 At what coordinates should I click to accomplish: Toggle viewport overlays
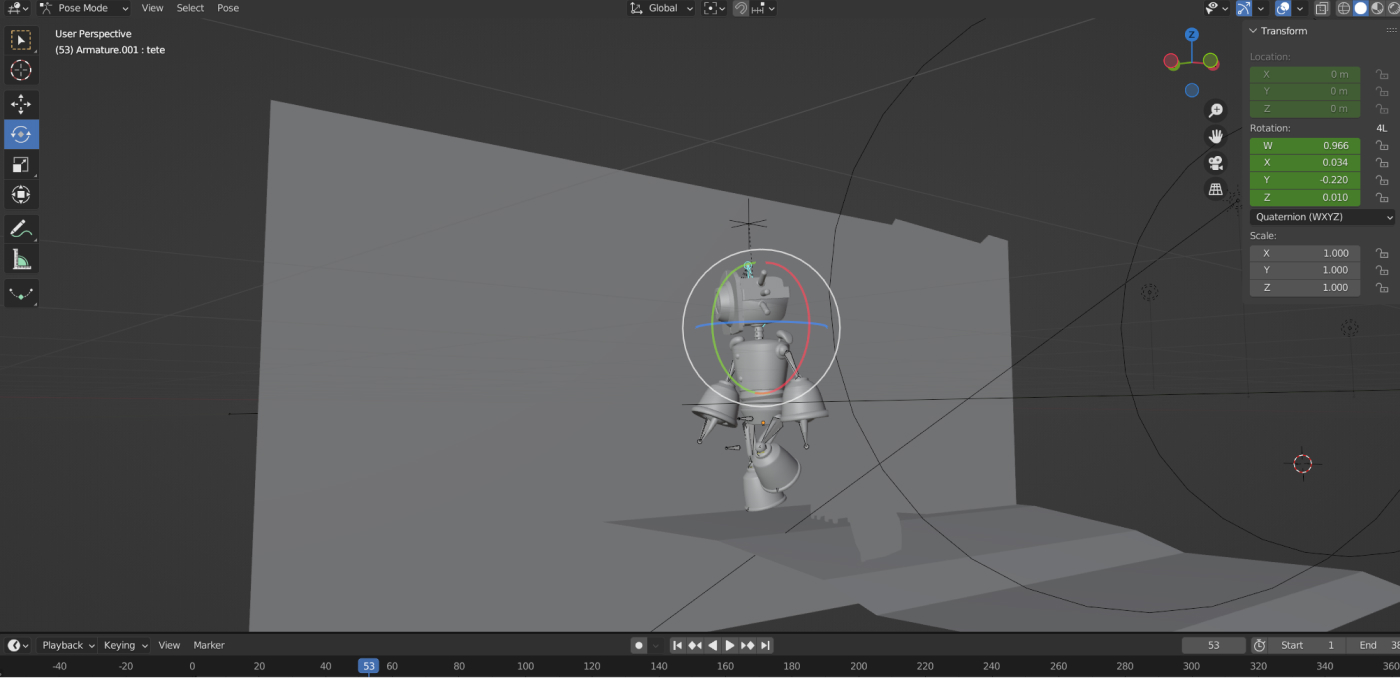click(1284, 8)
